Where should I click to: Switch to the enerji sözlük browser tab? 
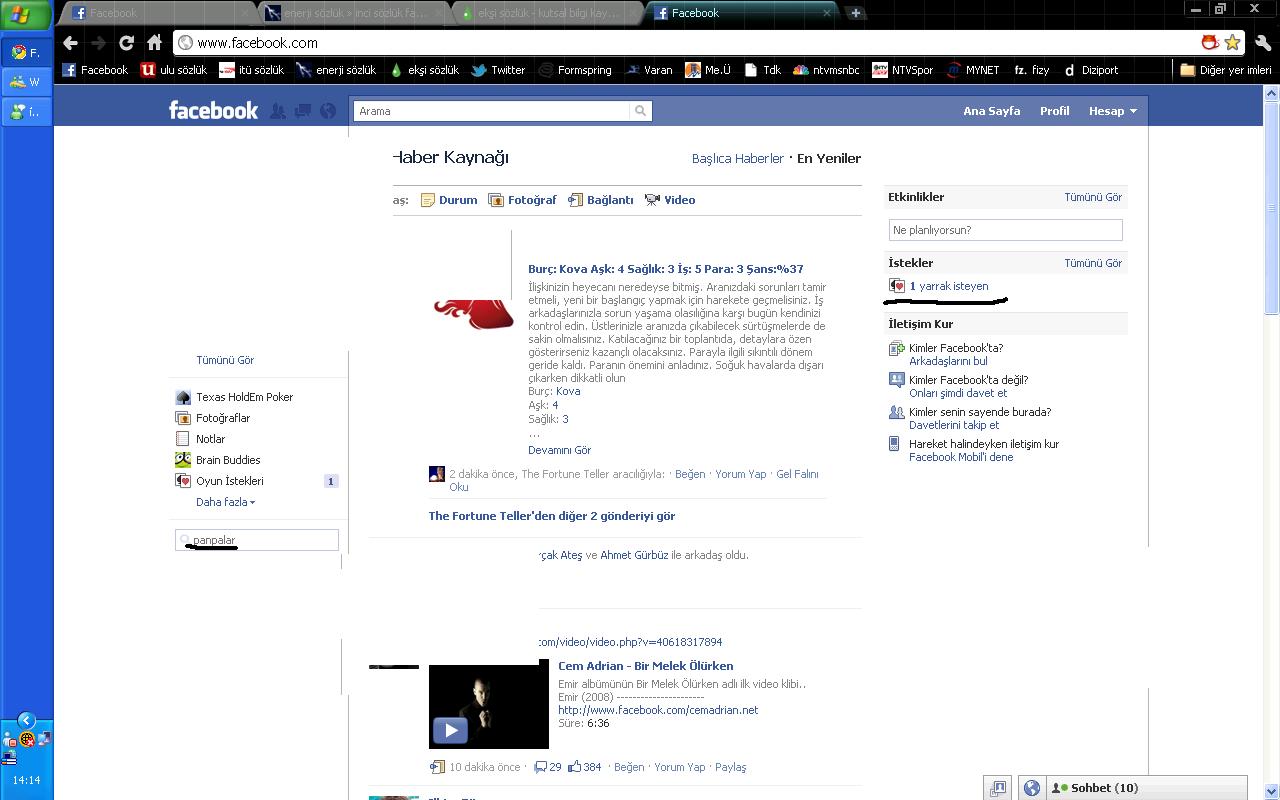tap(354, 13)
